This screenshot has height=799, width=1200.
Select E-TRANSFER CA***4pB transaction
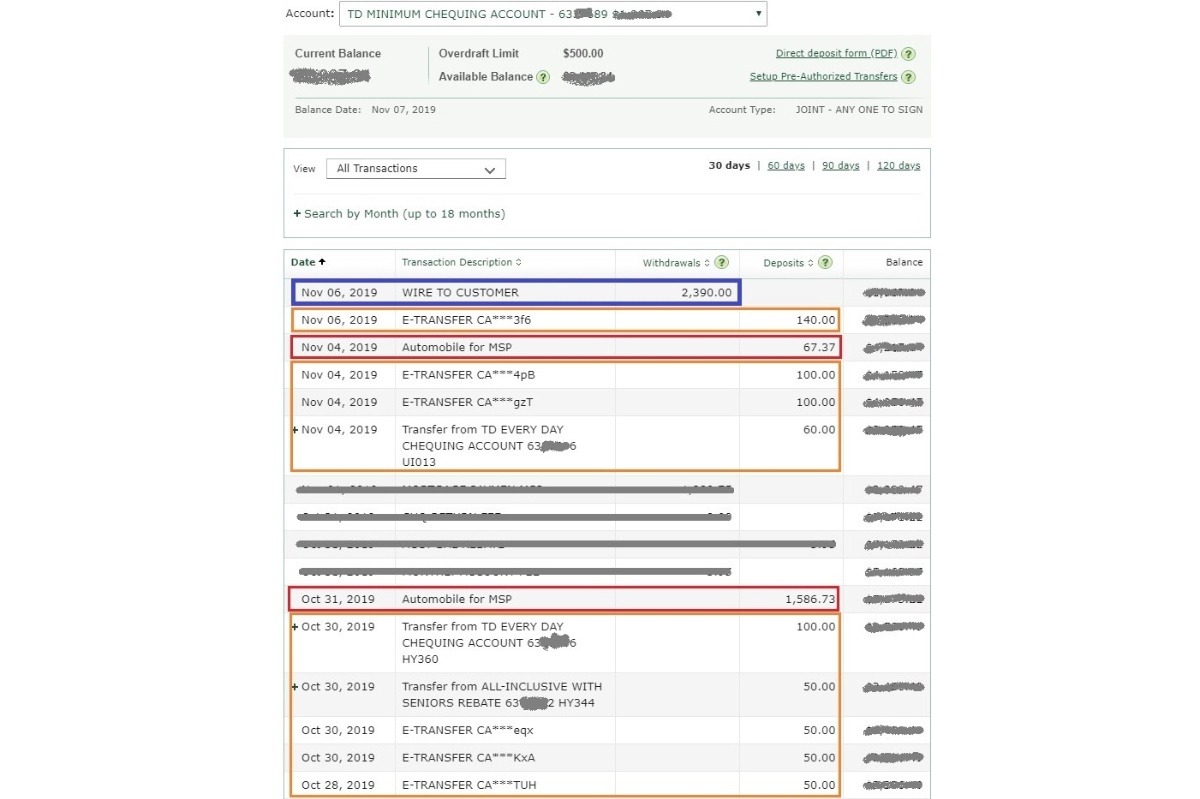469,375
